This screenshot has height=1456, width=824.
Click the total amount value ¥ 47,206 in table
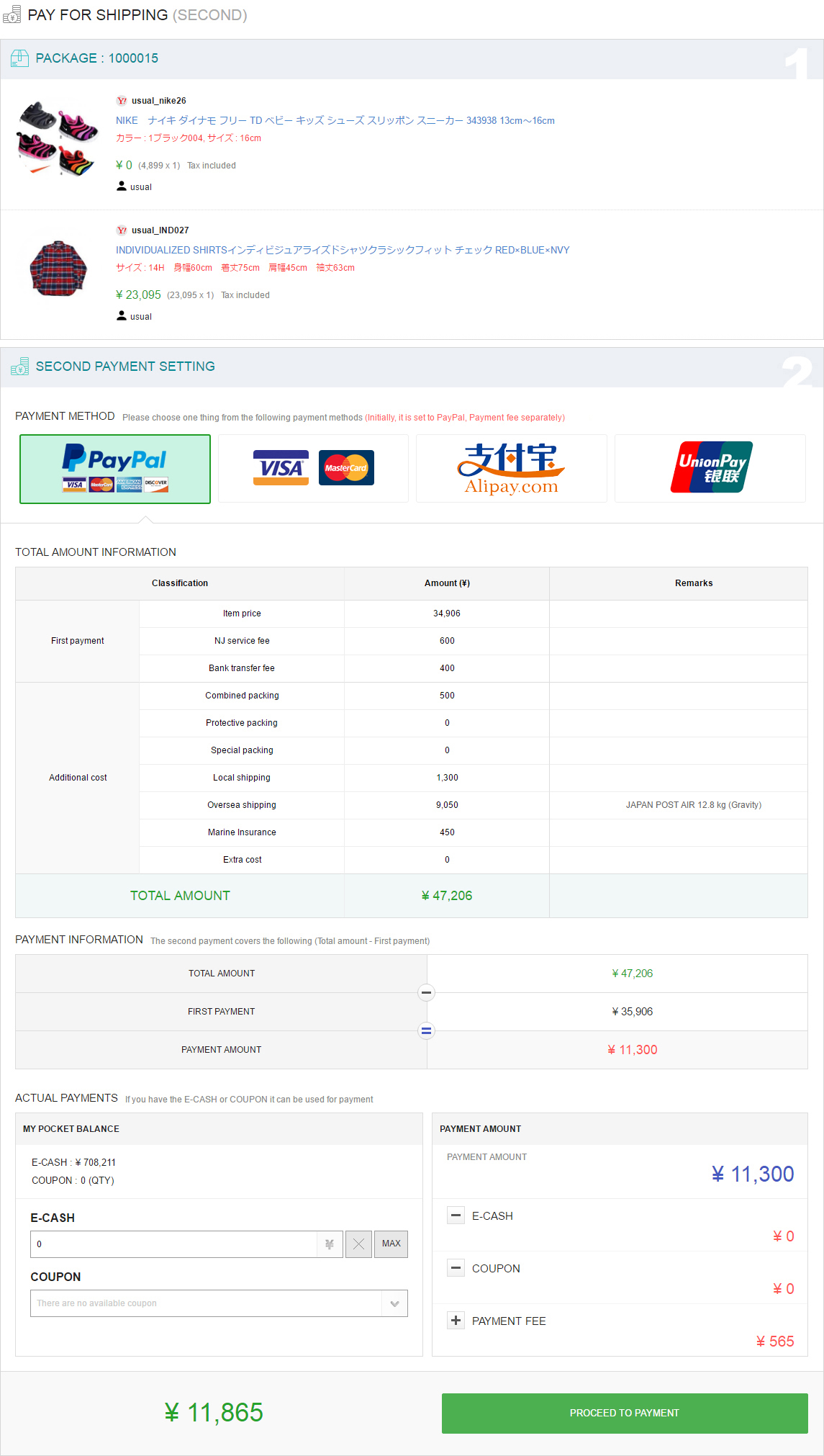(x=447, y=896)
